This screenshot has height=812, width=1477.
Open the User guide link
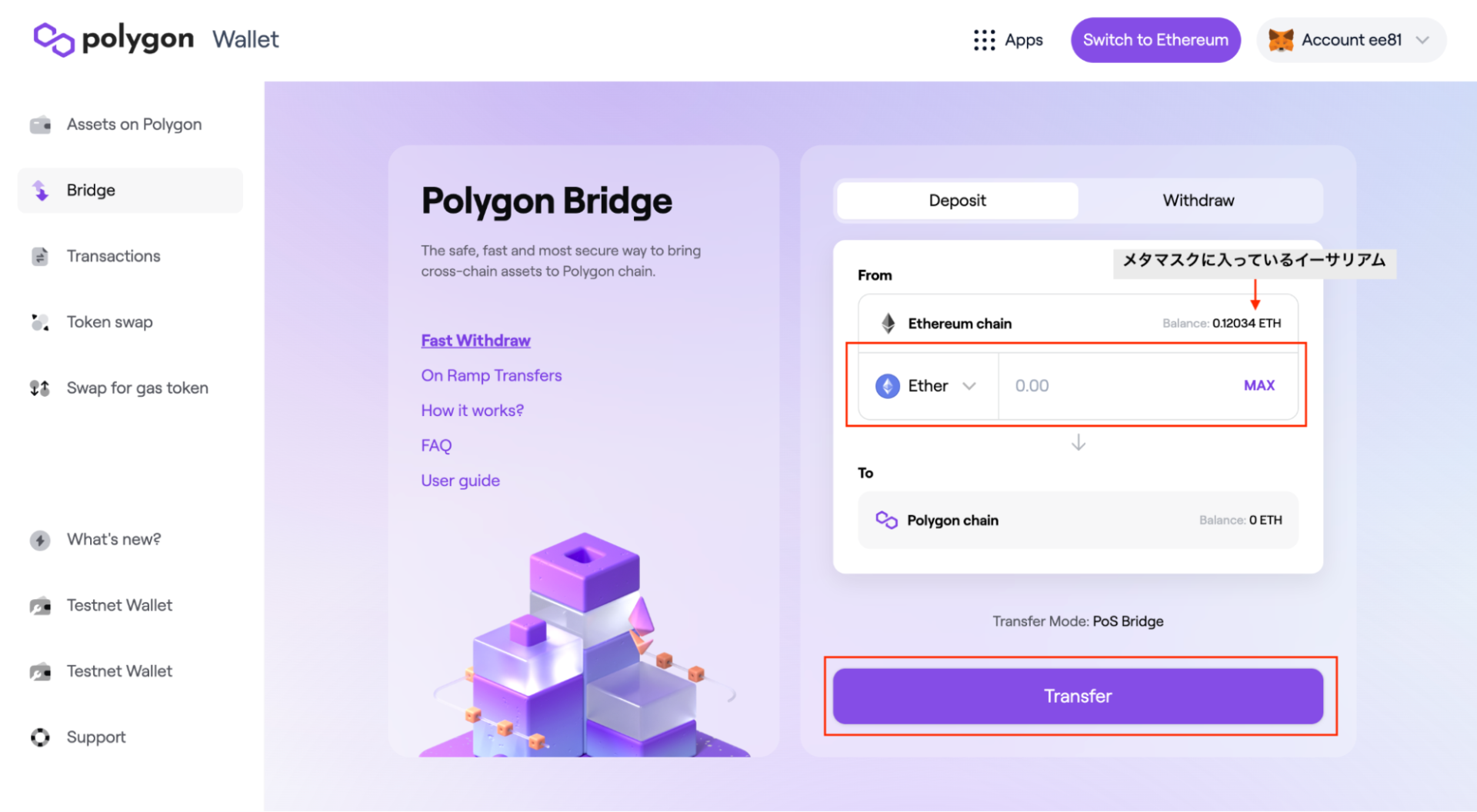[x=460, y=481]
